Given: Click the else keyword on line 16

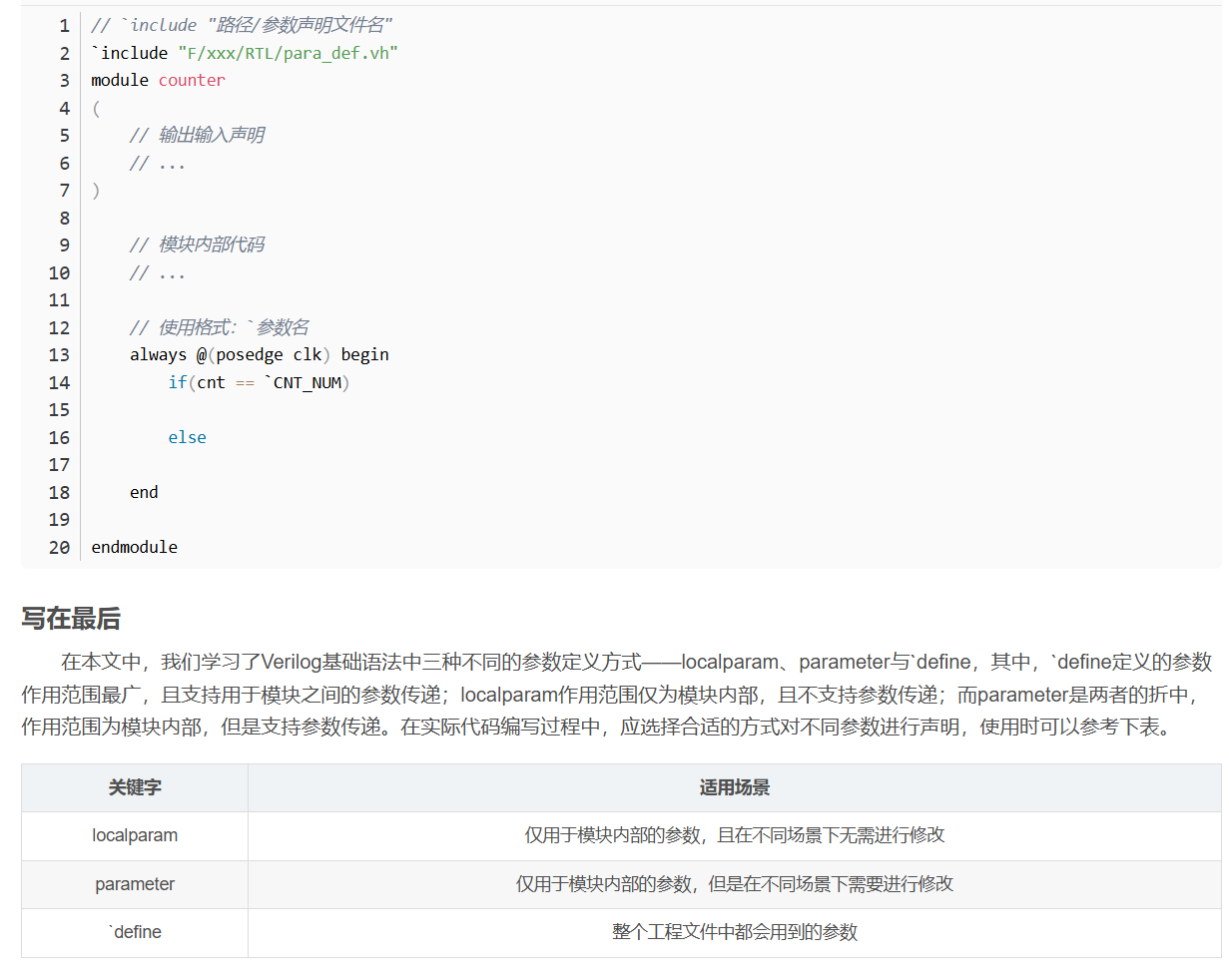Looking at the screenshot, I should click(x=187, y=436).
